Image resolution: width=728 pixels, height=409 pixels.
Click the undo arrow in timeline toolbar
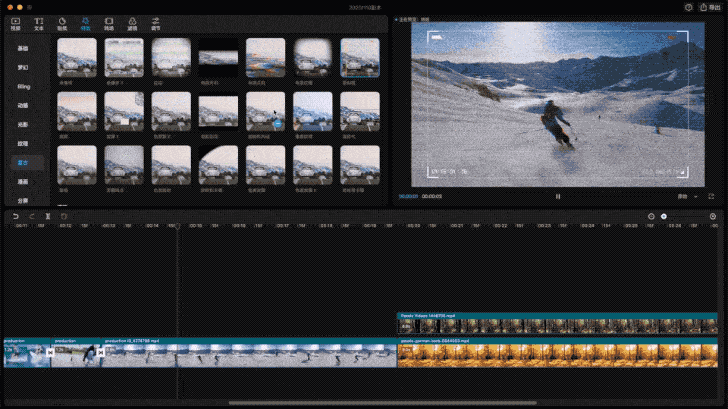(x=15, y=216)
